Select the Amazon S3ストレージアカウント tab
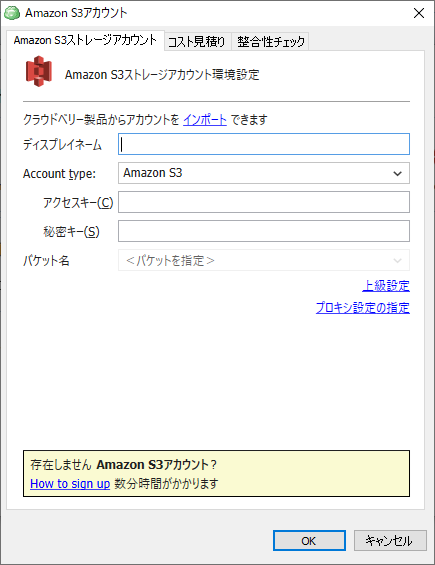 [85, 40]
